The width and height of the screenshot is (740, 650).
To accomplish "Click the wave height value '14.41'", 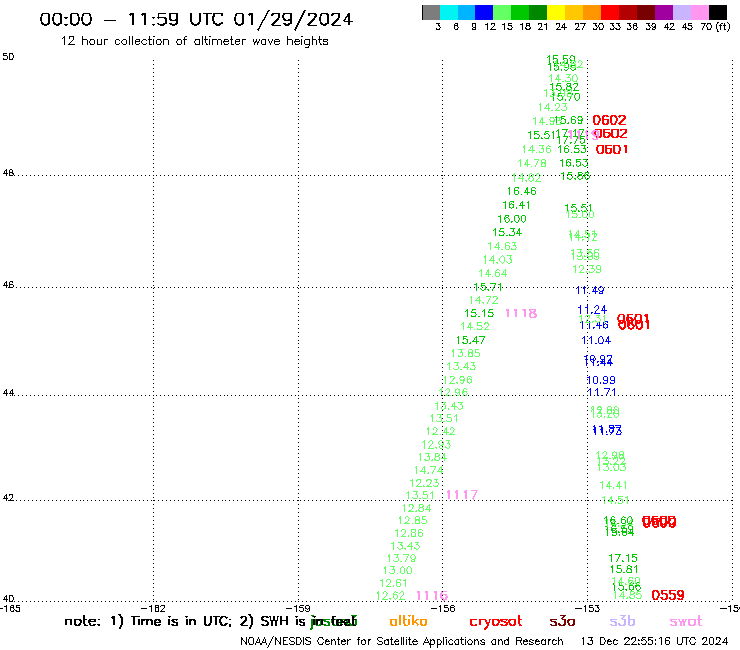I will pyautogui.click(x=614, y=485).
